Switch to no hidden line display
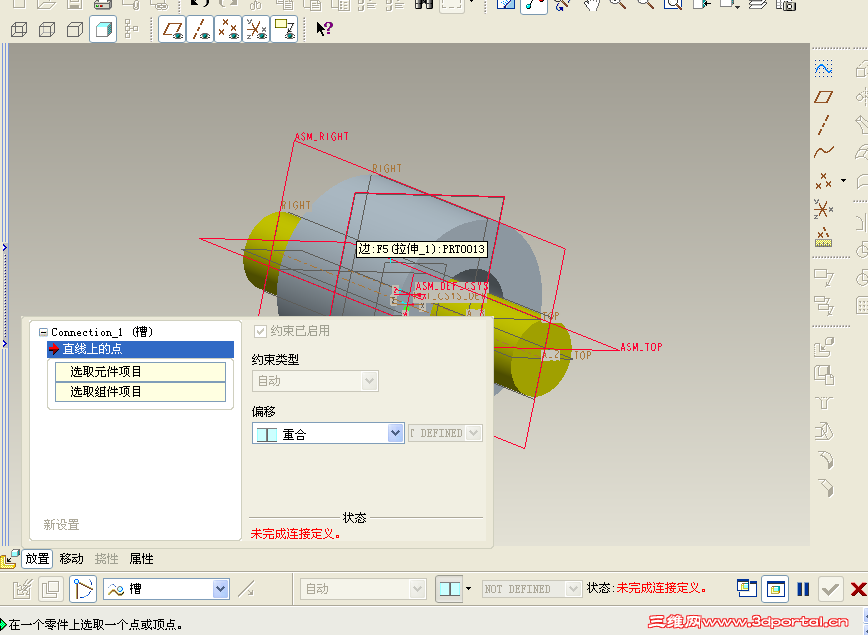The width and height of the screenshot is (868, 635). coord(75,29)
